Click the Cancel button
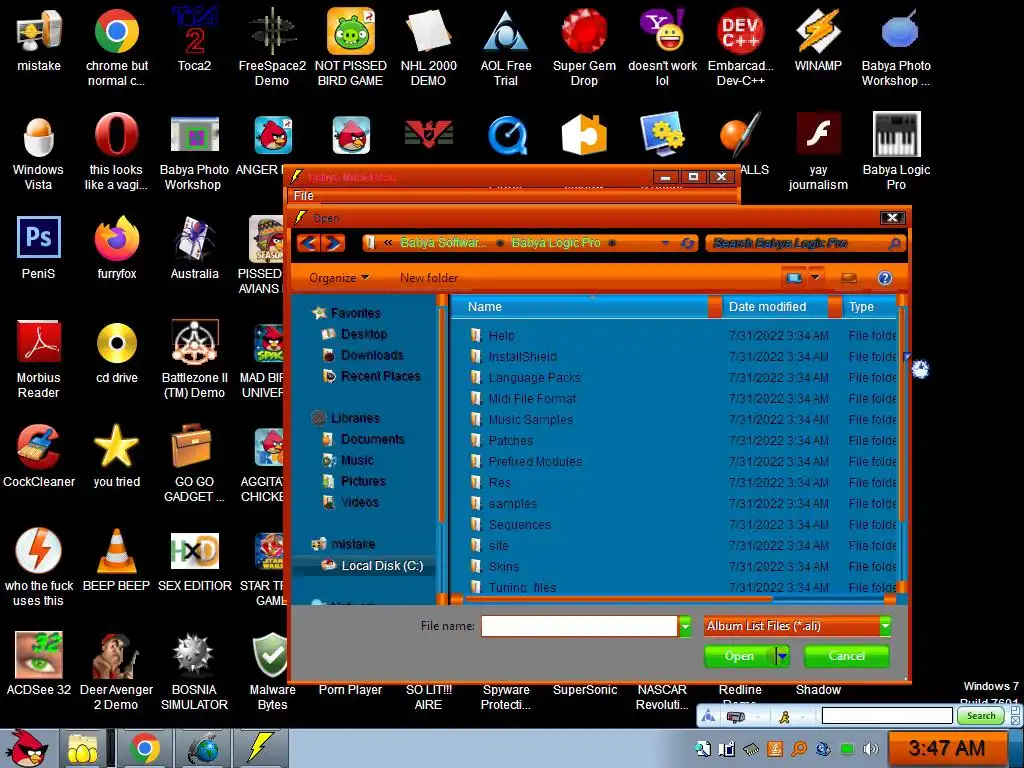1024x768 pixels. pos(846,656)
